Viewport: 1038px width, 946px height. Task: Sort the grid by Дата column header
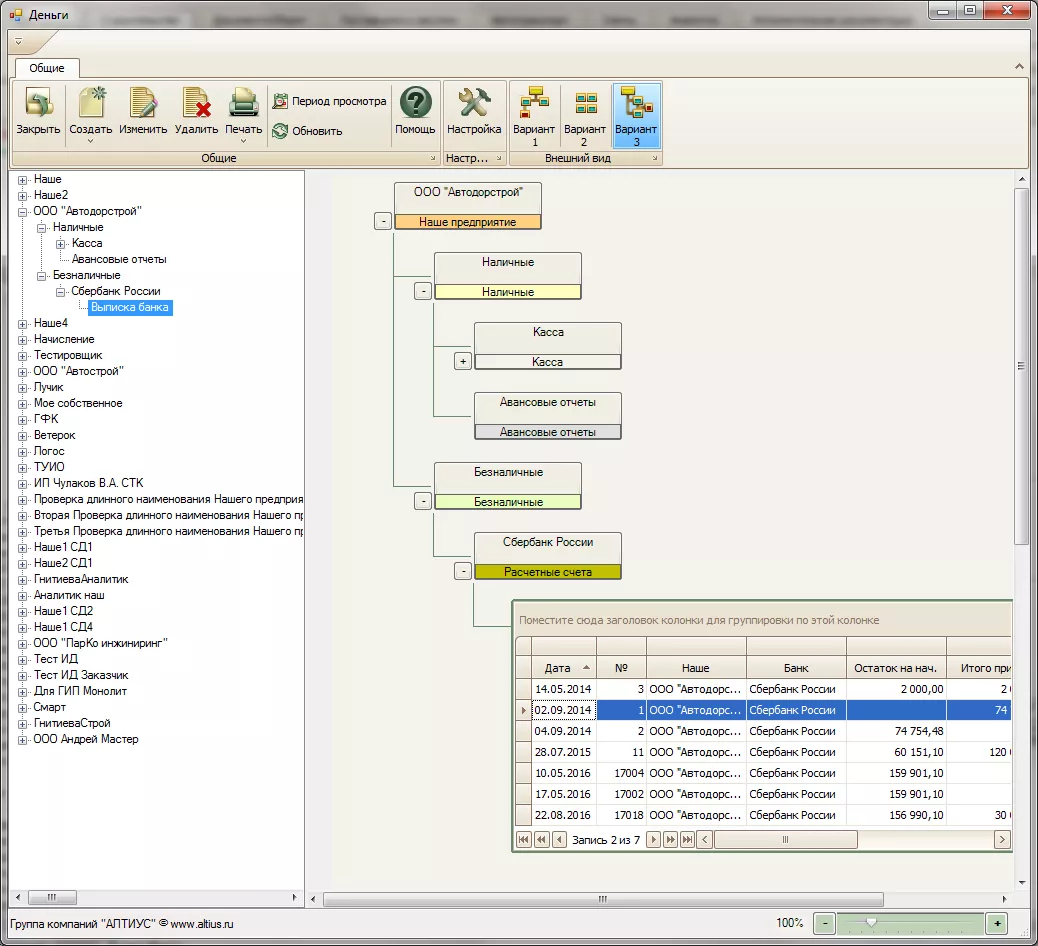(558, 668)
